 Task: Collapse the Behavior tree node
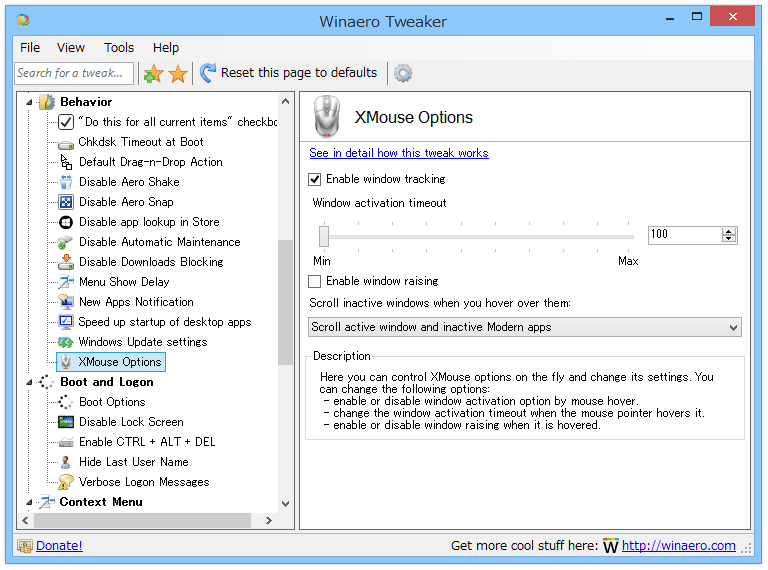(29, 102)
